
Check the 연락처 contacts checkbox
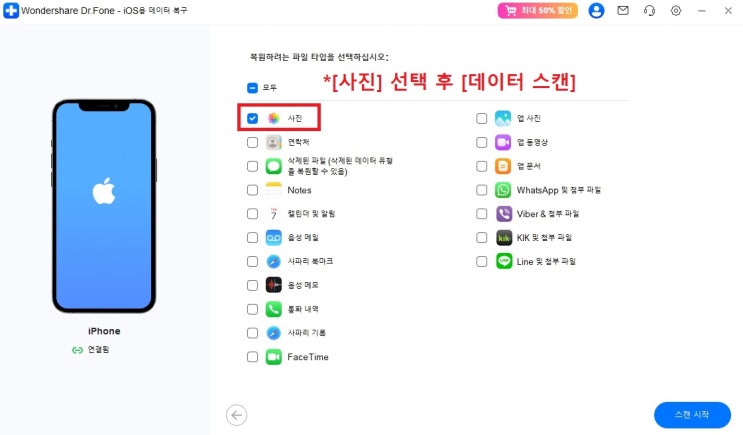pos(253,142)
